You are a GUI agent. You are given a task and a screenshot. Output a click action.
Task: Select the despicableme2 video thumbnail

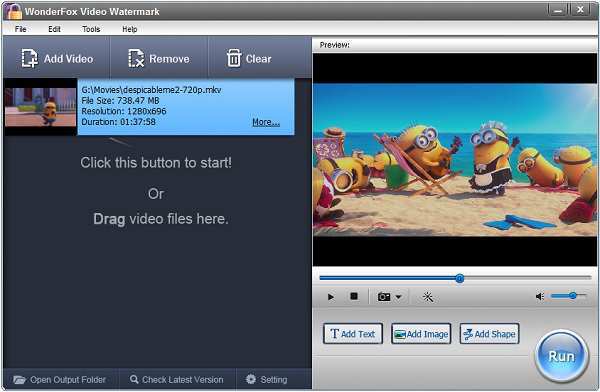(40, 107)
